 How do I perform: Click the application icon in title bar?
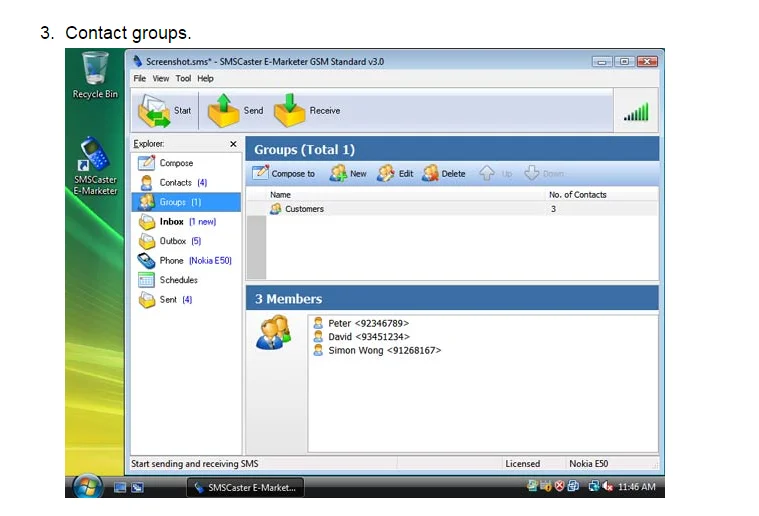[x=138, y=61]
